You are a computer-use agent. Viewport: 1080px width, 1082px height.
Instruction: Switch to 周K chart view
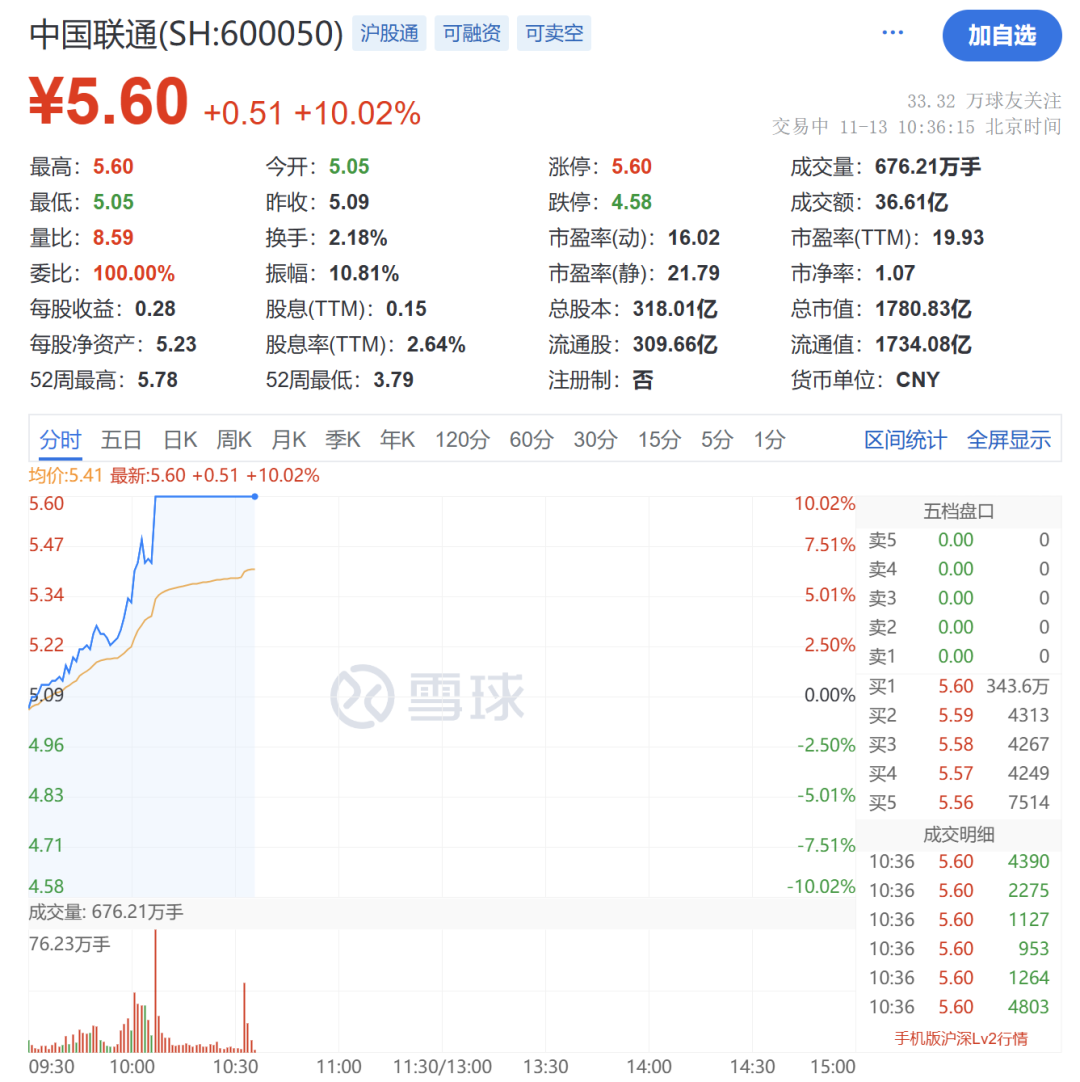[234, 440]
